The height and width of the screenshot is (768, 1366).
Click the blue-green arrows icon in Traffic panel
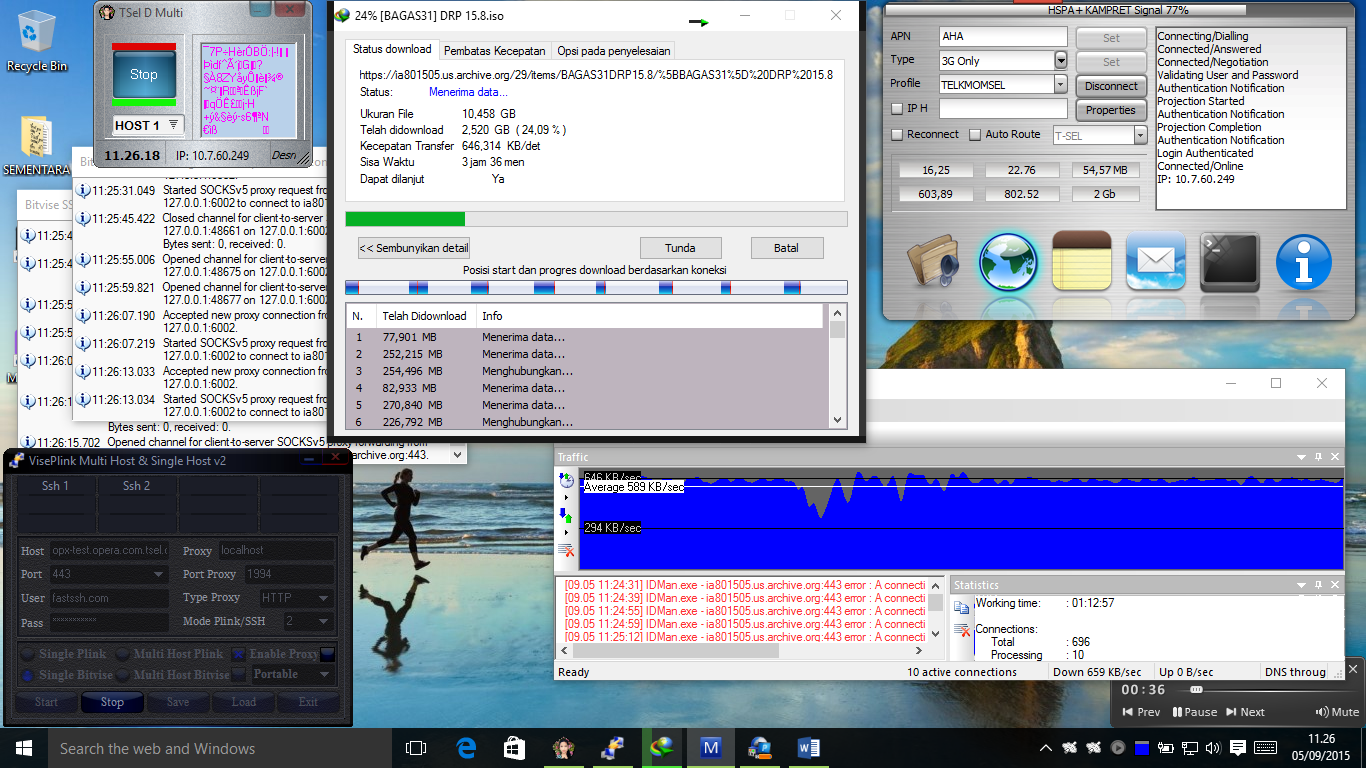click(566, 516)
